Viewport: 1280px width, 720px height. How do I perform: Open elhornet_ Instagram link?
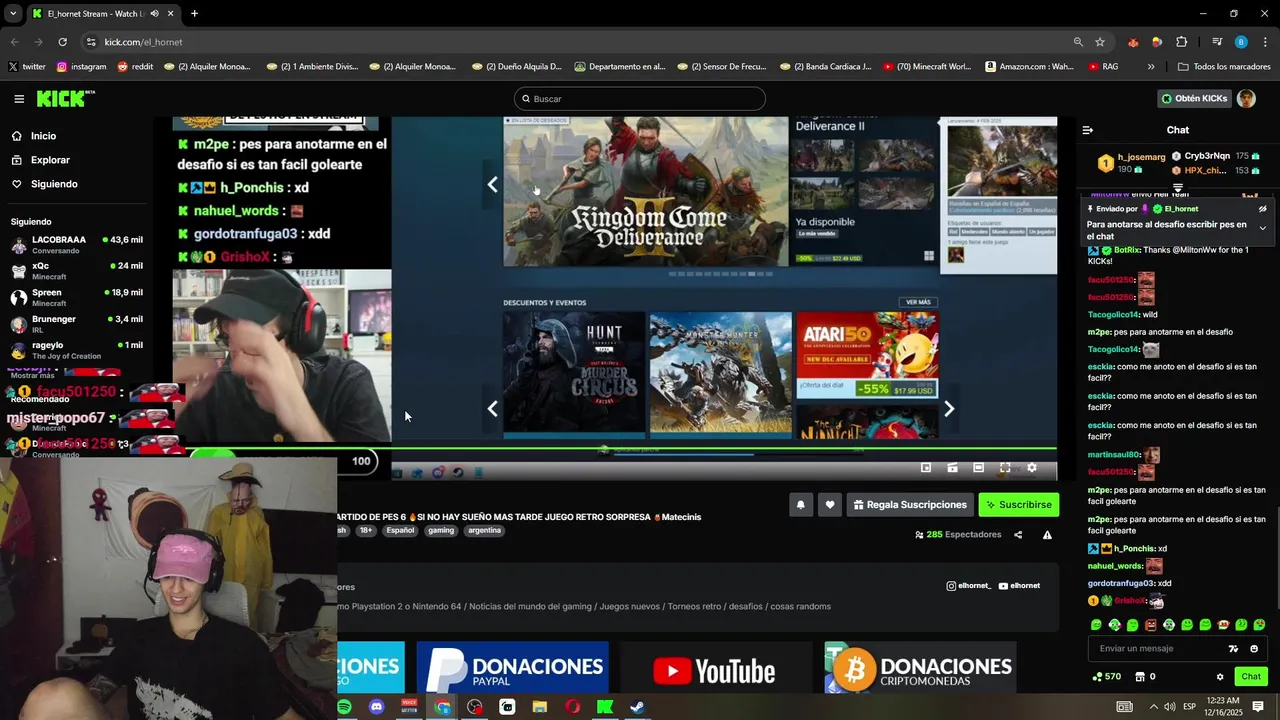coord(969,586)
